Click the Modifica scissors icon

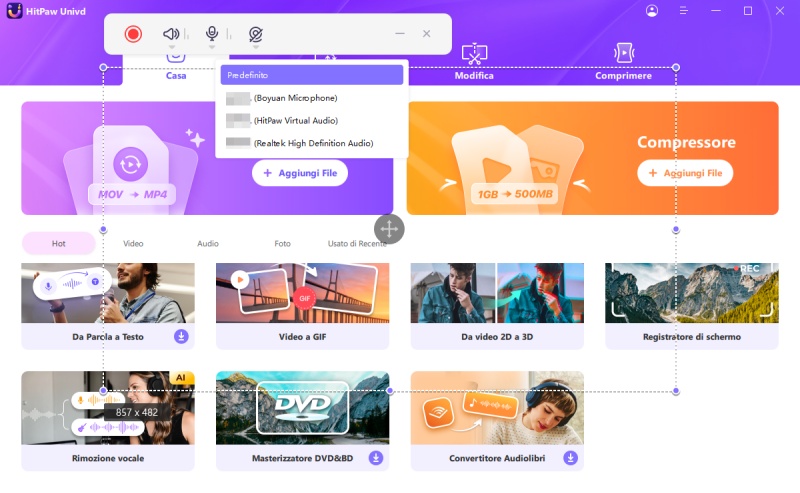point(474,54)
